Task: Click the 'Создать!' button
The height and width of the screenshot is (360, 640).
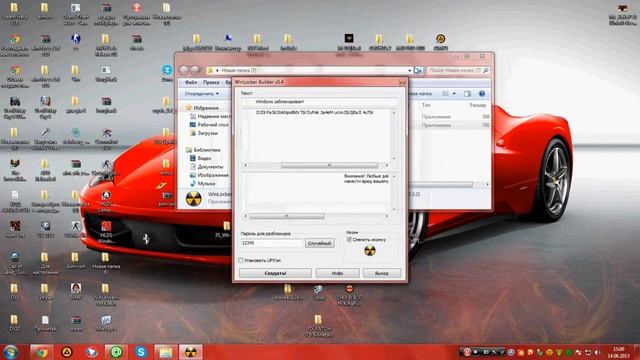Action: 276,273
